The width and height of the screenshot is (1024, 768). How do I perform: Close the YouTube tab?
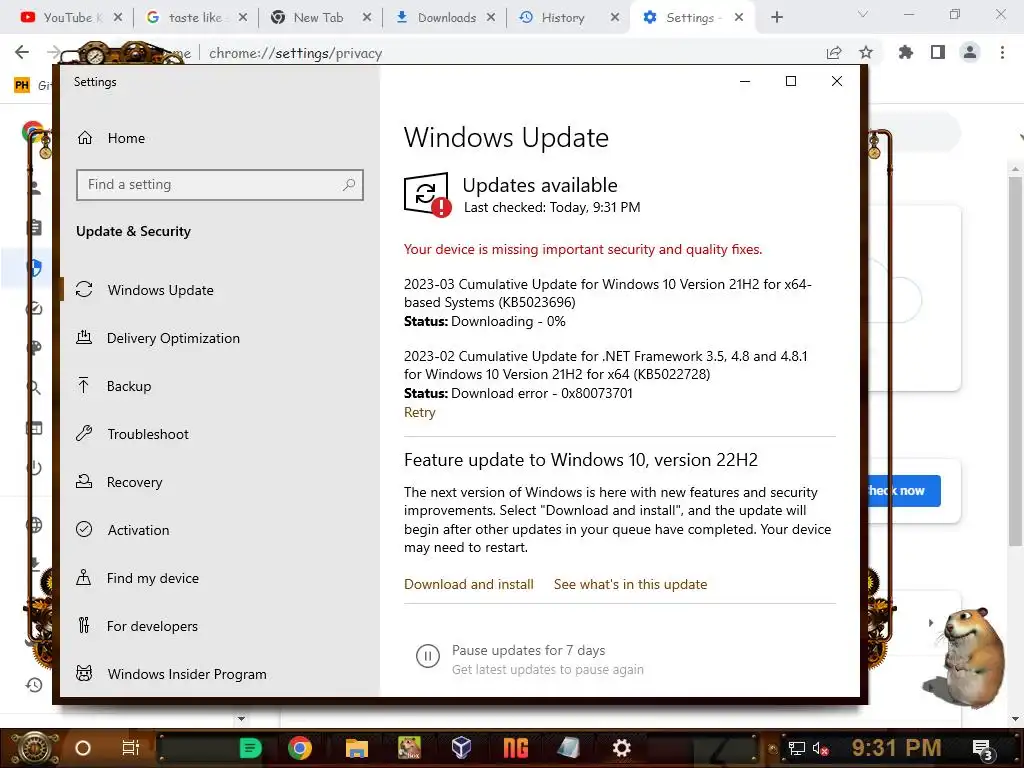(x=118, y=18)
